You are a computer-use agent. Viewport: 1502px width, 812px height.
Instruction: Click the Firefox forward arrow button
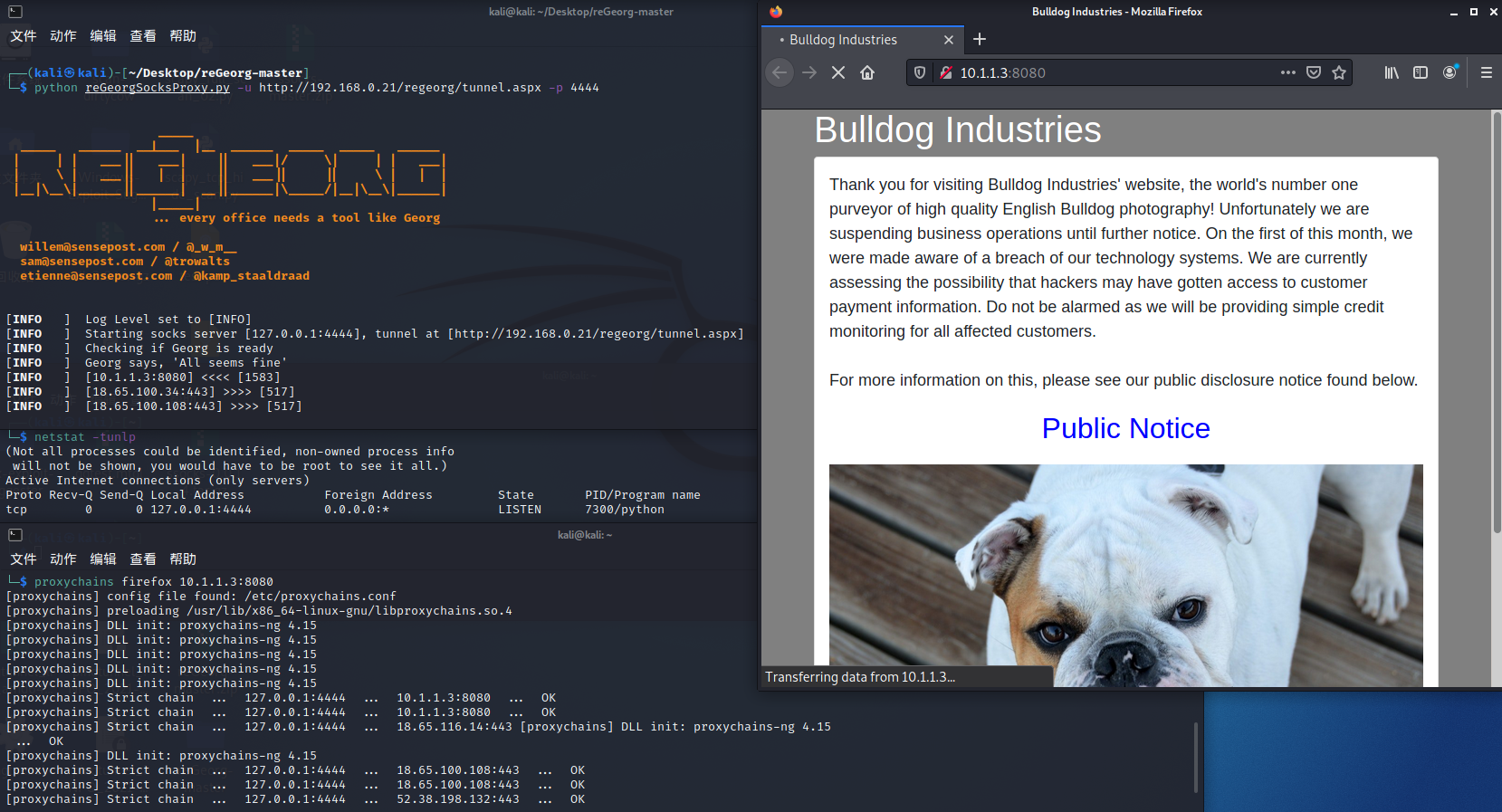pos(809,72)
